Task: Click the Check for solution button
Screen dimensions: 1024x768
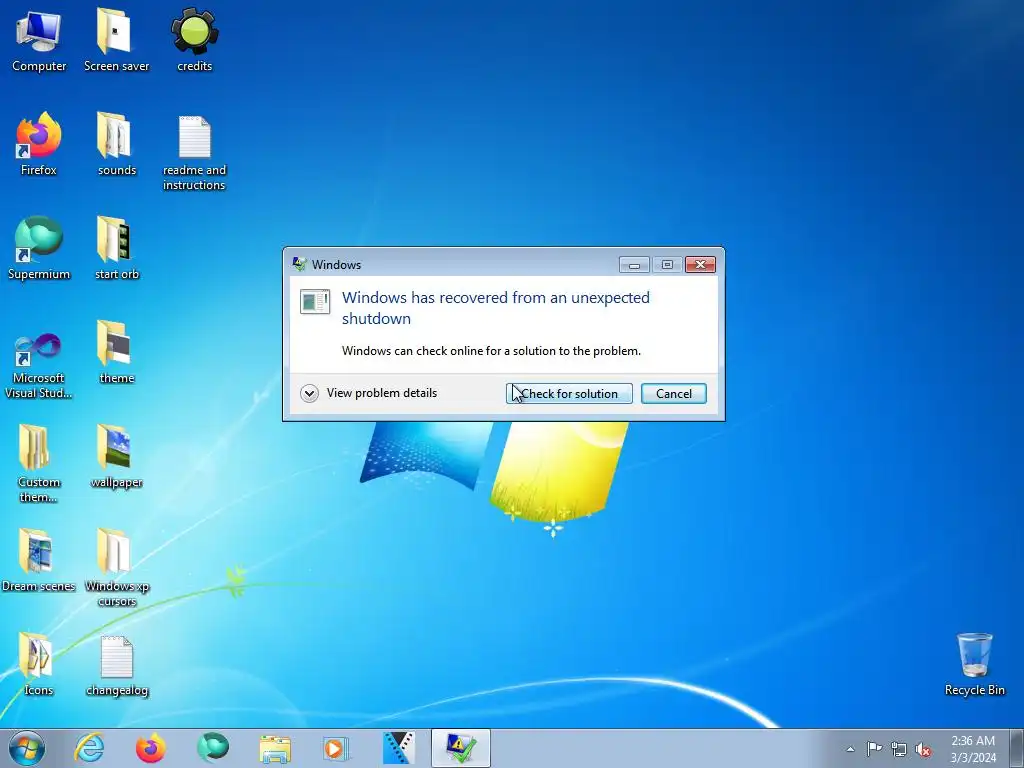Action: click(569, 394)
